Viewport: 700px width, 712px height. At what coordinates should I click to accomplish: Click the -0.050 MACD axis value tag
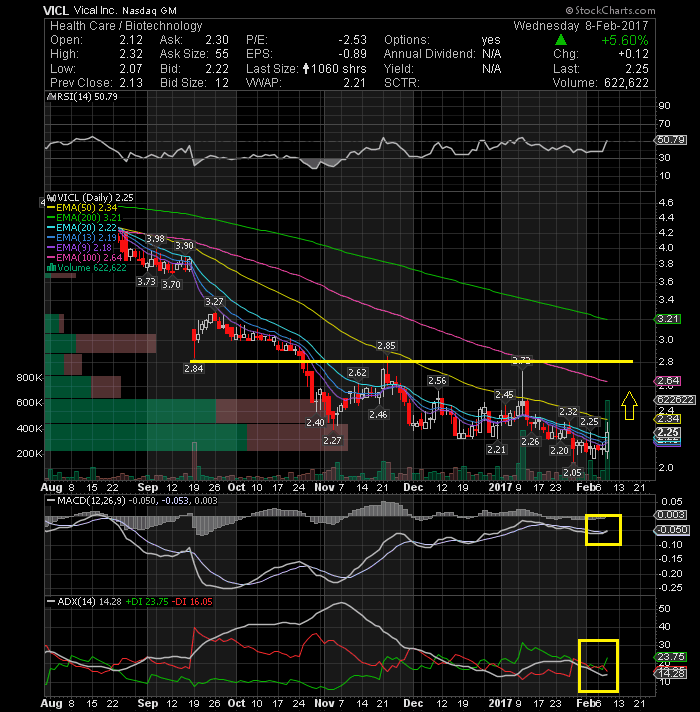click(673, 530)
